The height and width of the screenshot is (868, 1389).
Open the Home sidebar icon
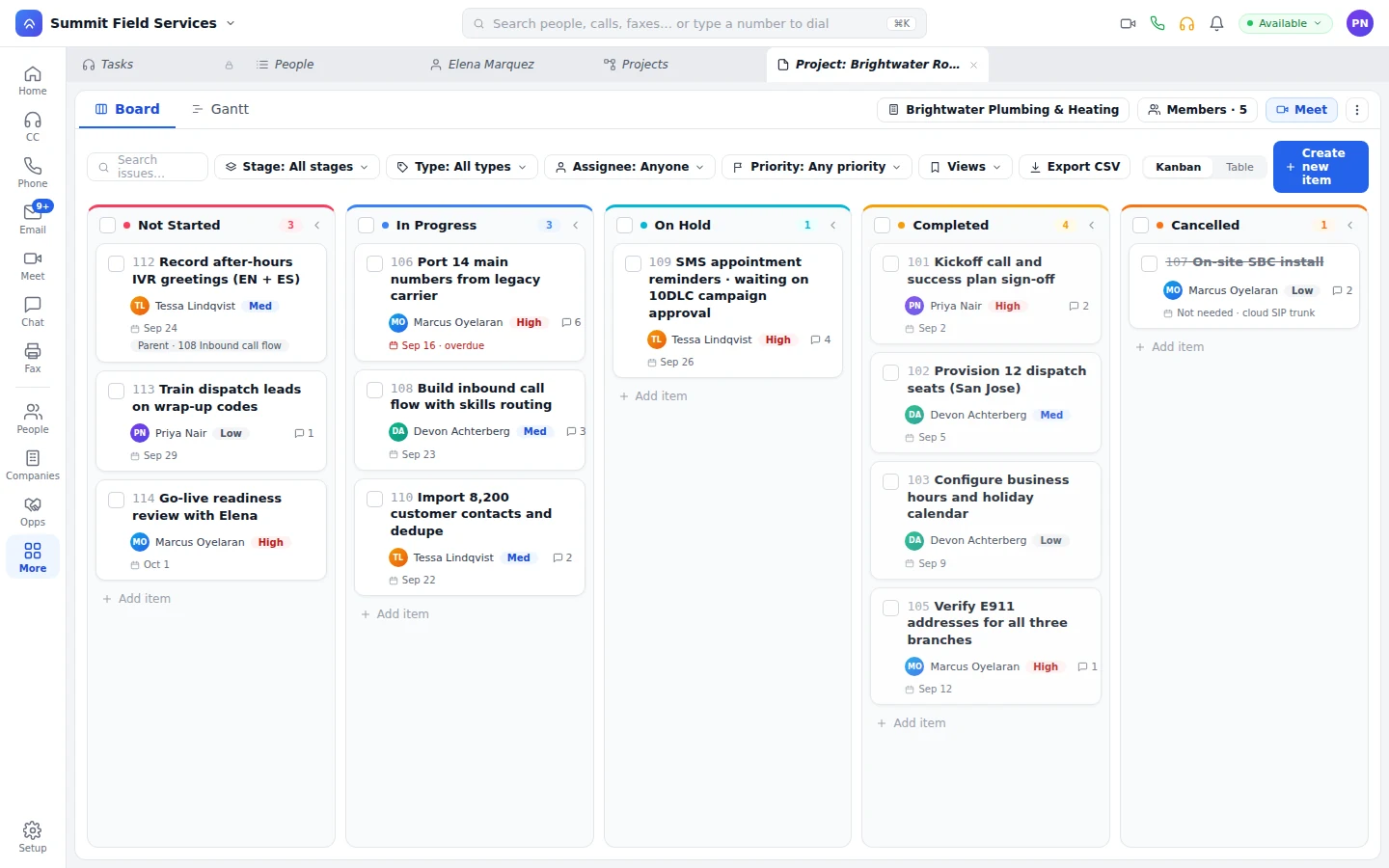tap(33, 80)
